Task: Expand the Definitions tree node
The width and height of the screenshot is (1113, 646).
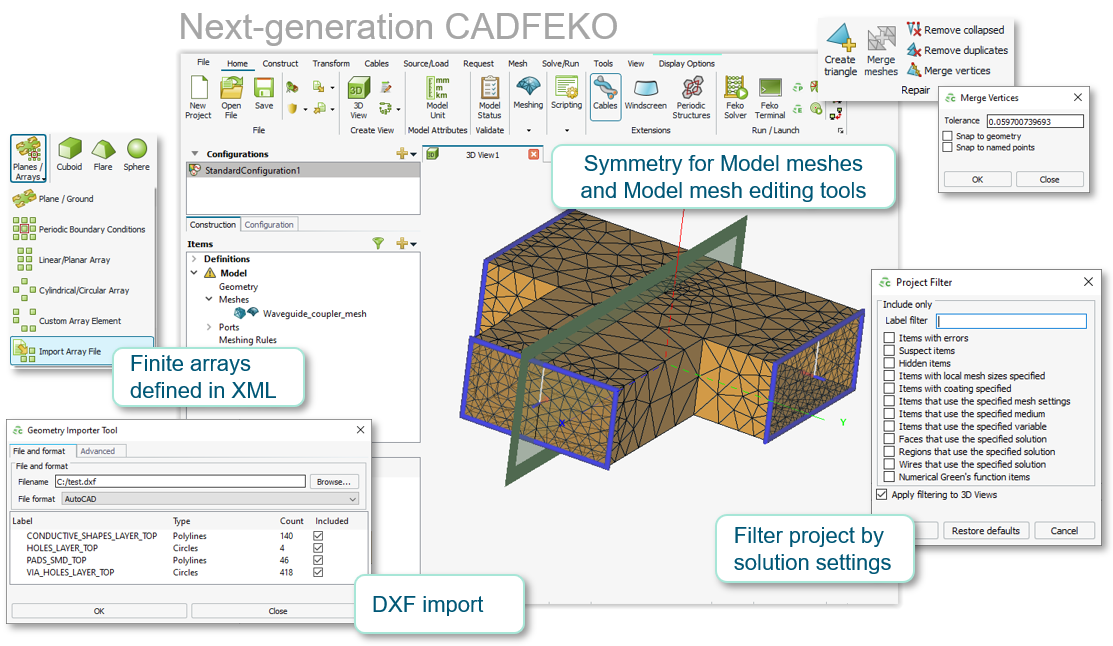Action: pos(194,259)
